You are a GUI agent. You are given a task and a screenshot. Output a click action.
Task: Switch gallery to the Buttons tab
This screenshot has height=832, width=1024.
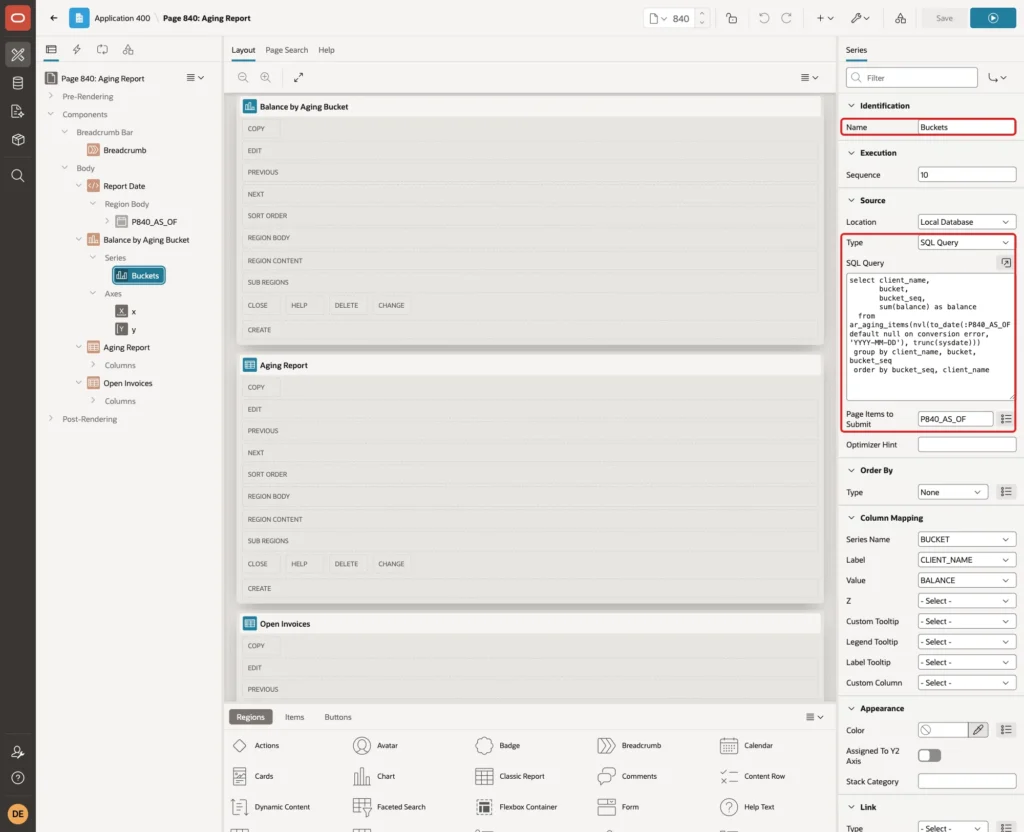338,717
